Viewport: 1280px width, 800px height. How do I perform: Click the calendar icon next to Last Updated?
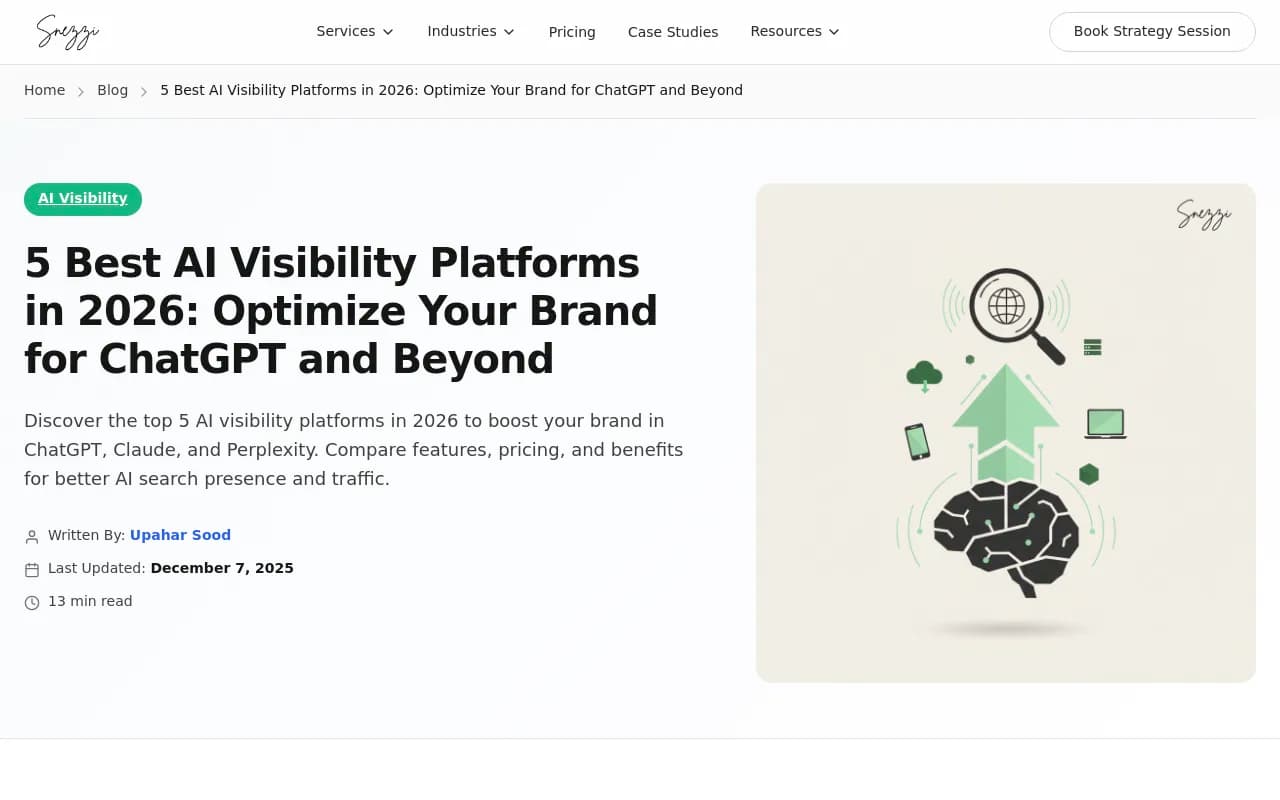pyautogui.click(x=31, y=569)
